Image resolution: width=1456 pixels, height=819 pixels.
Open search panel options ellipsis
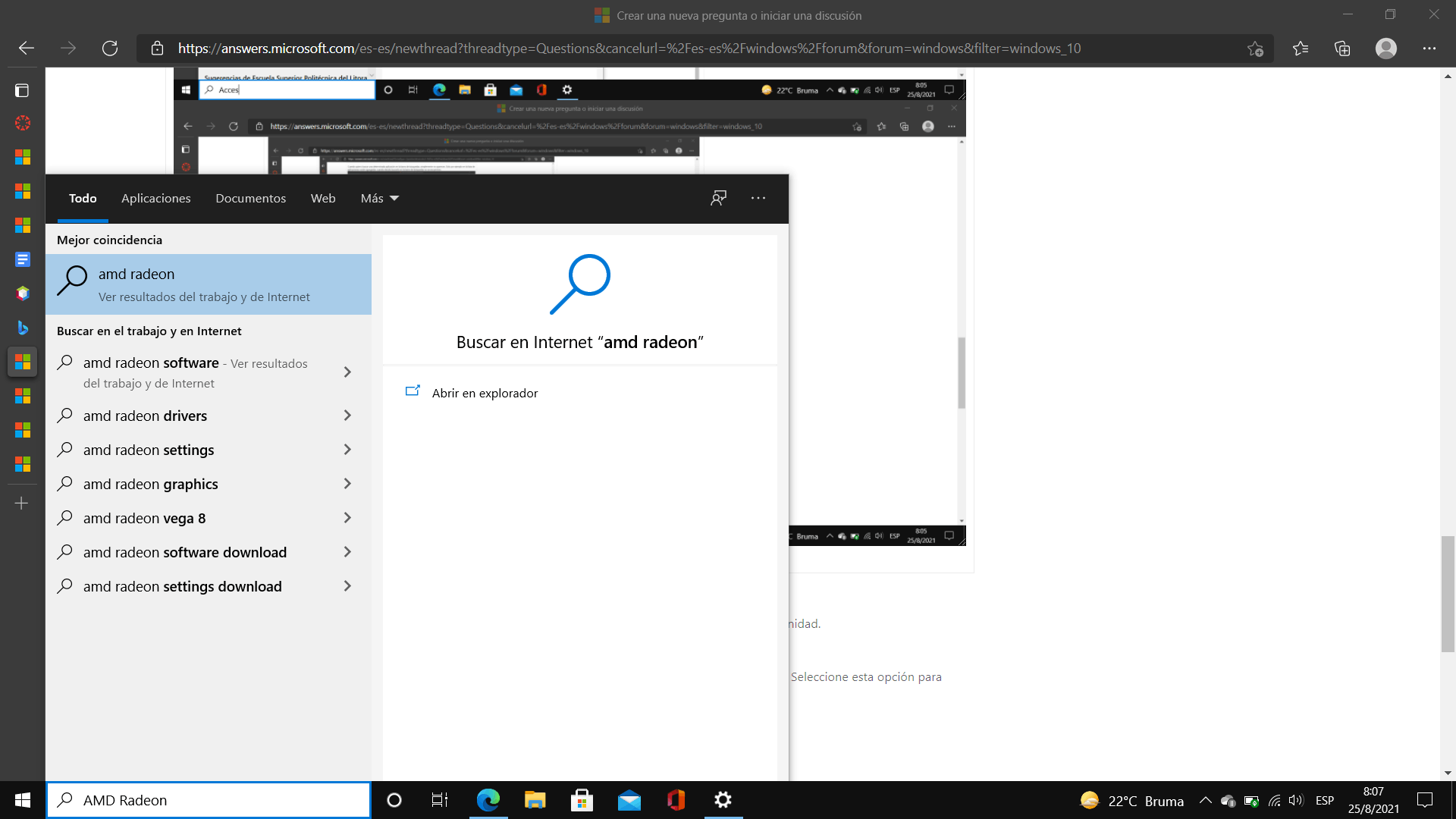tap(758, 198)
